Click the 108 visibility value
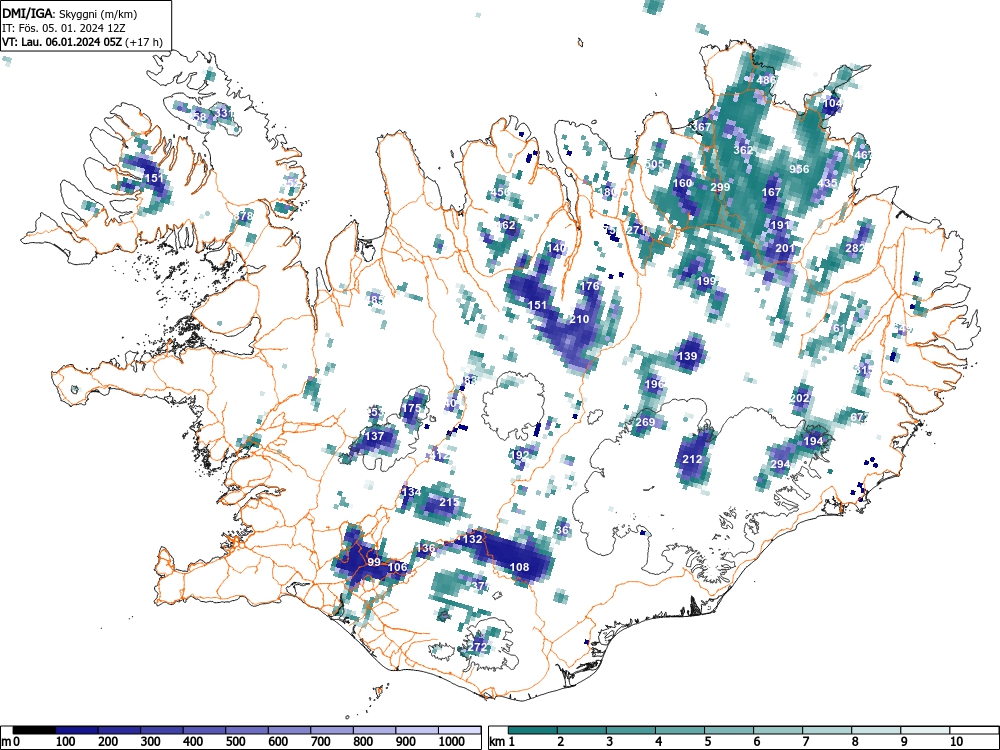Image resolution: width=1000 pixels, height=750 pixels. (520, 567)
